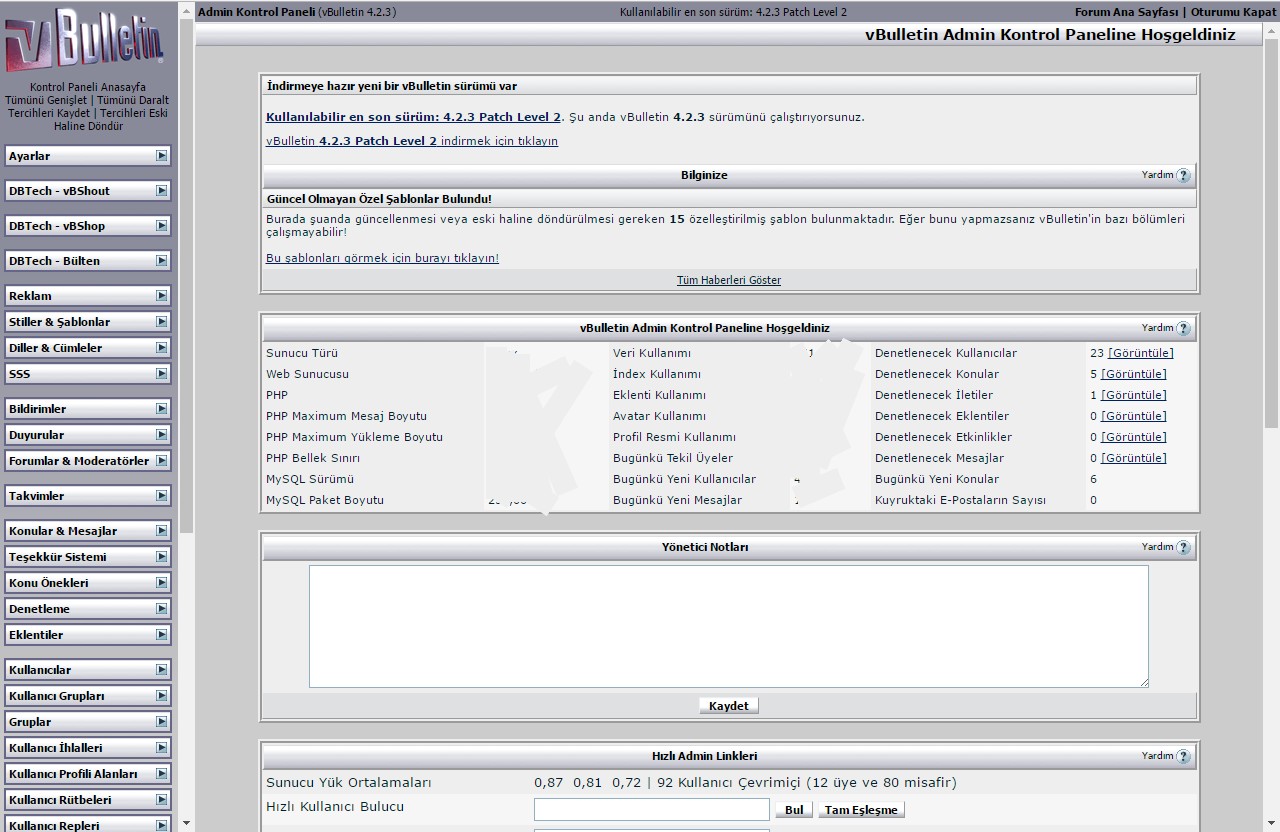Click Tercihleri Eski Haline Döndür link
The height and width of the screenshot is (832, 1280).
[x=111, y=120]
